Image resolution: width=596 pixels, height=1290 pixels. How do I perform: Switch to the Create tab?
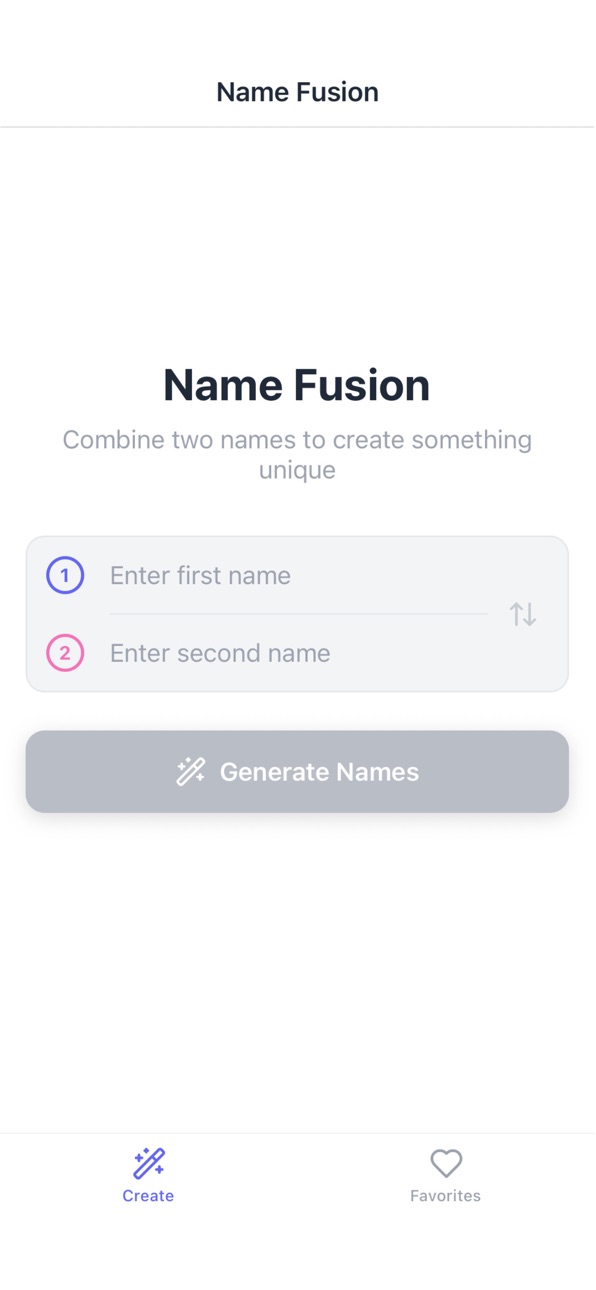pyautogui.click(x=149, y=1175)
